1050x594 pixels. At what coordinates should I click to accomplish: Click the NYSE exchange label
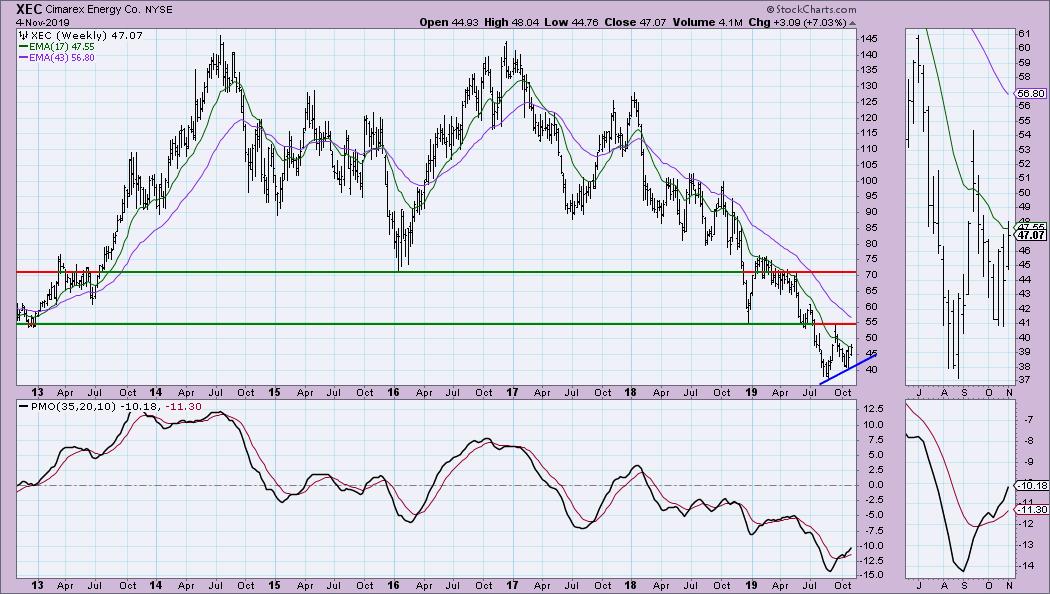pyautogui.click(x=159, y=10)
